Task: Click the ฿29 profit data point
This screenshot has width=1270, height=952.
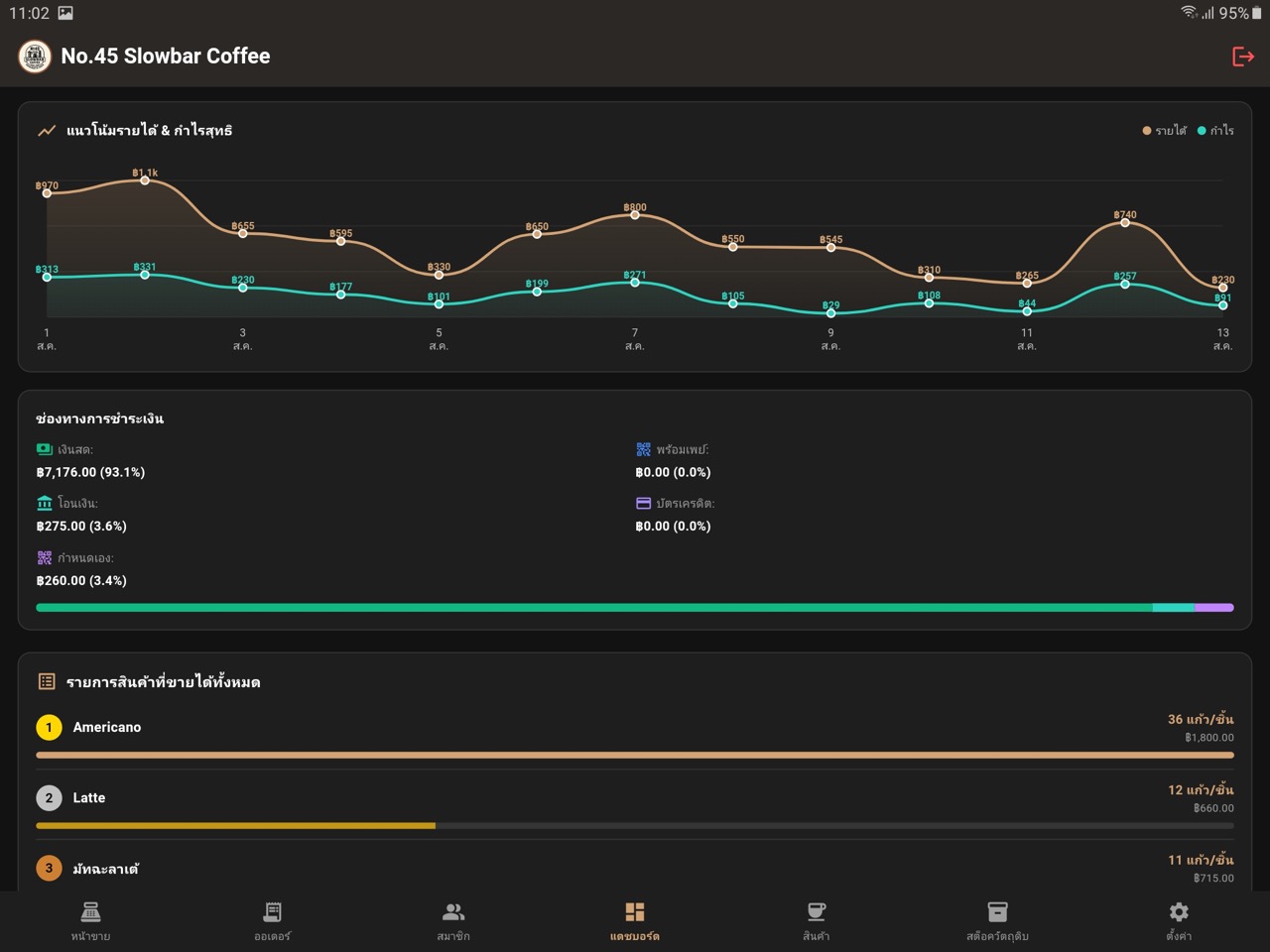Action: pyautogui.click(x=831, y=313)
